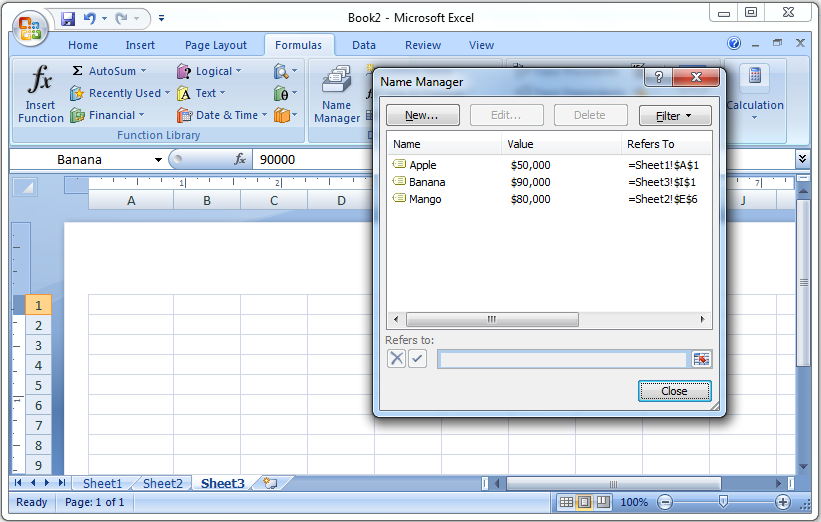
Task: Click the Redo arrow icon
Action: click(x=121, y=19)
